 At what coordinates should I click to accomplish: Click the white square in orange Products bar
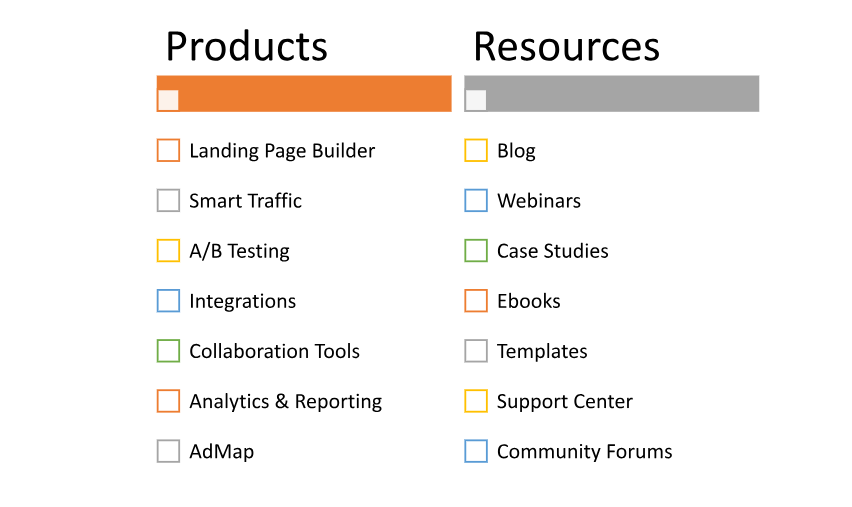(x=168, y=100)
